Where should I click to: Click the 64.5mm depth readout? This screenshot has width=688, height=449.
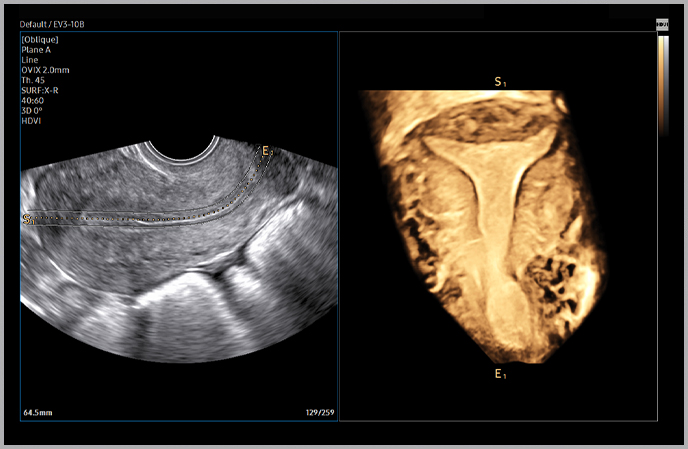point(39,411)
